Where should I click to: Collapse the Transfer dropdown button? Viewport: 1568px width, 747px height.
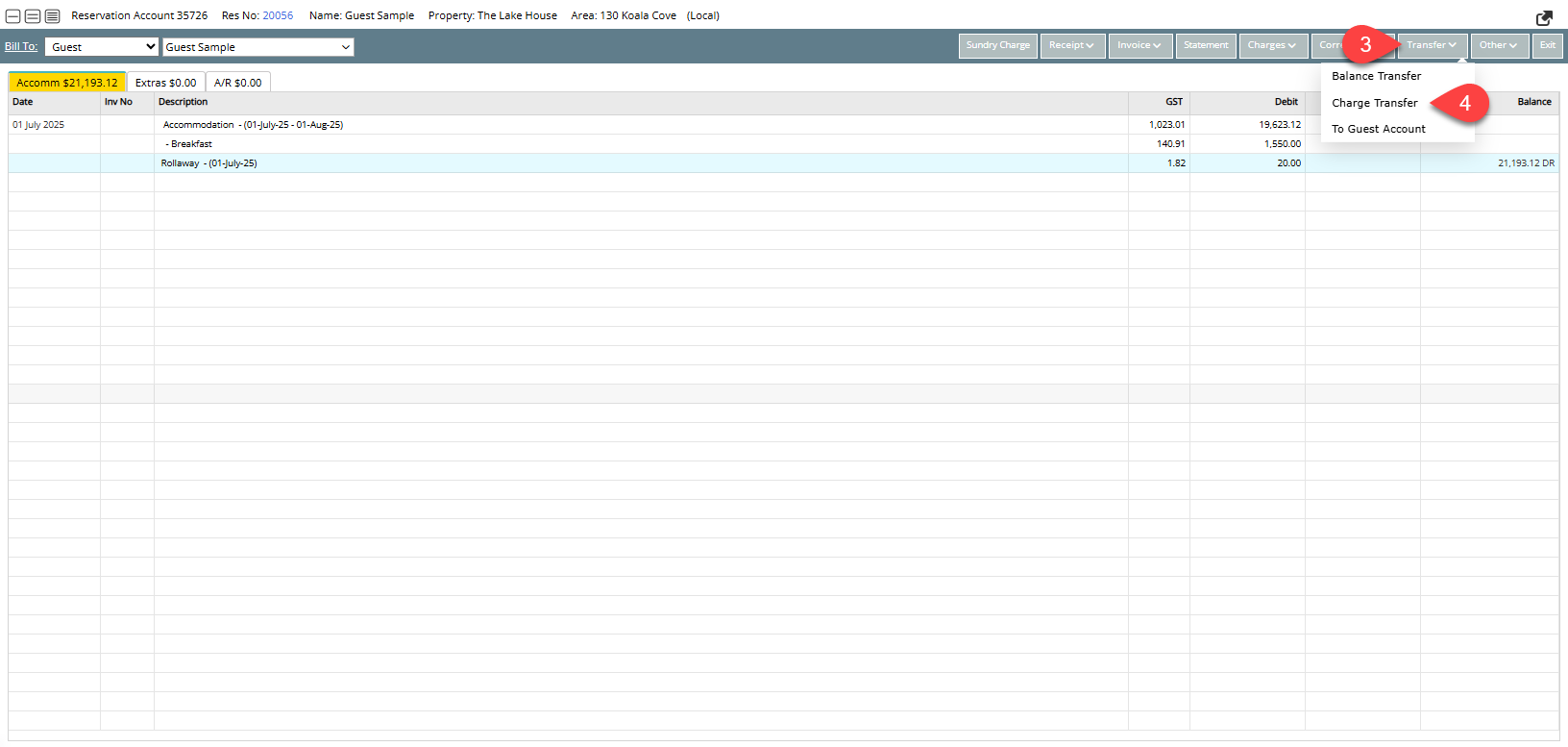click(1432, 45)
